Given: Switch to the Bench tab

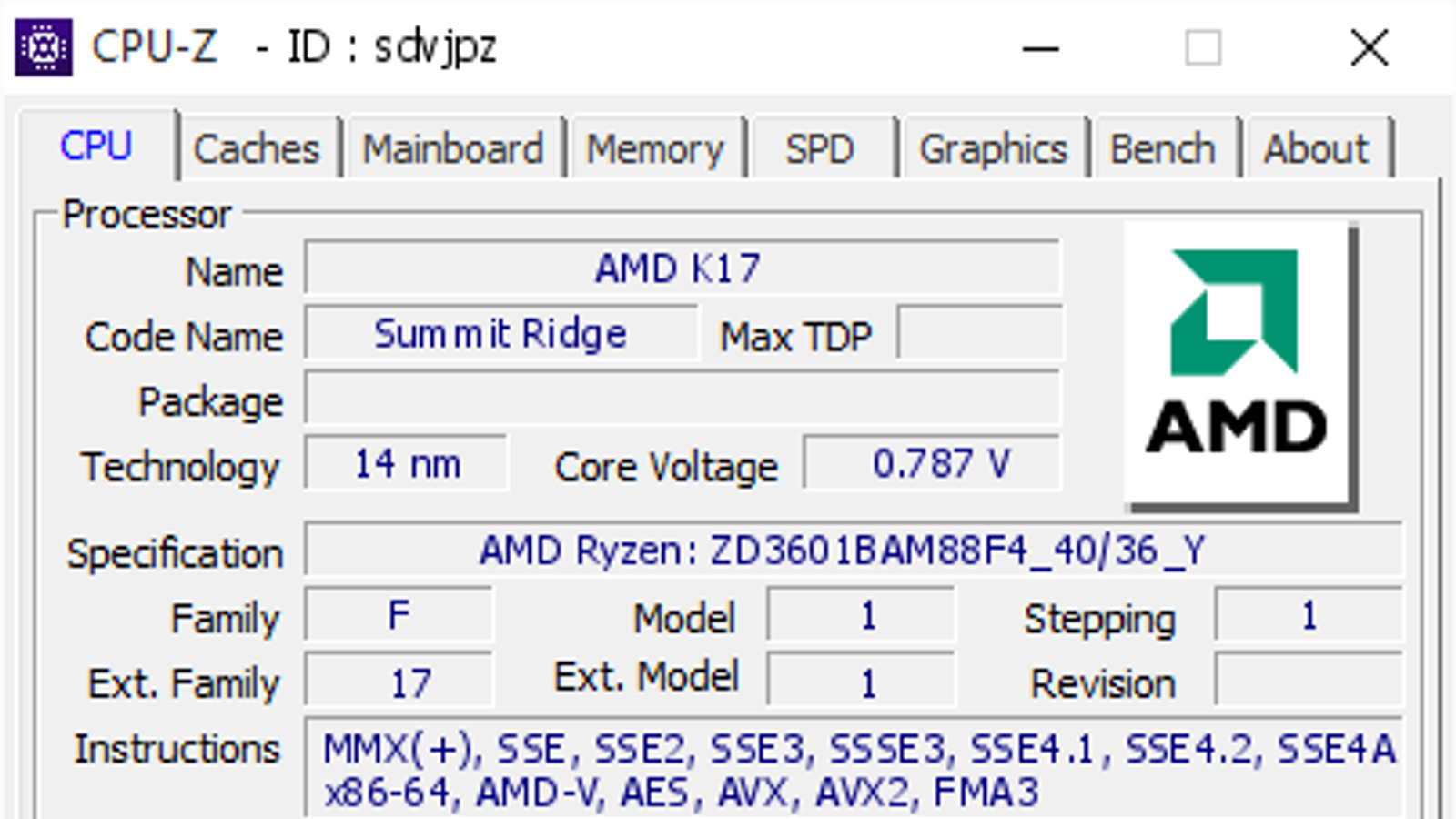Looking at the screenshot, I should (1163, 149).
